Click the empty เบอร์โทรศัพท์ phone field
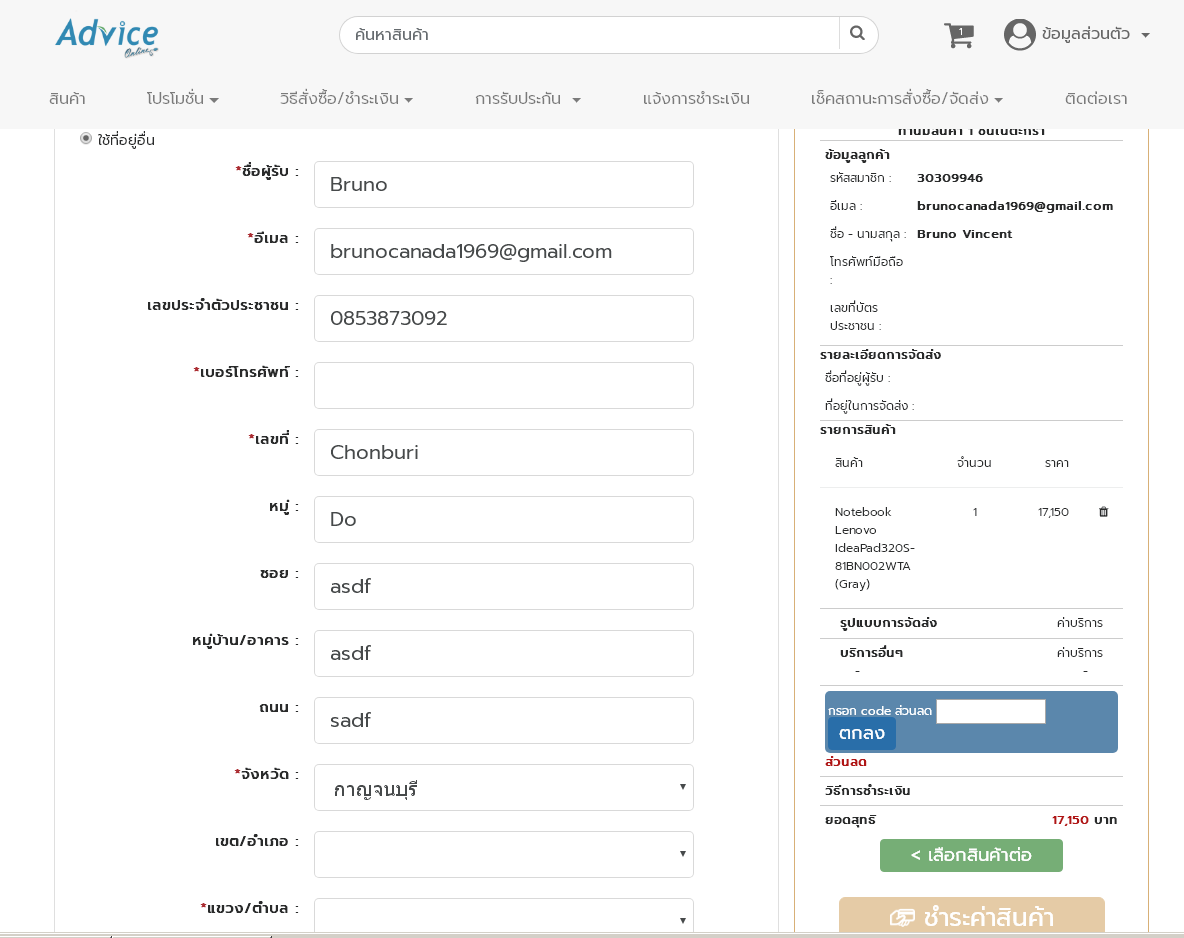Image resolution: width=1184 pixels, height=938 pixels. tap(504, 385)
